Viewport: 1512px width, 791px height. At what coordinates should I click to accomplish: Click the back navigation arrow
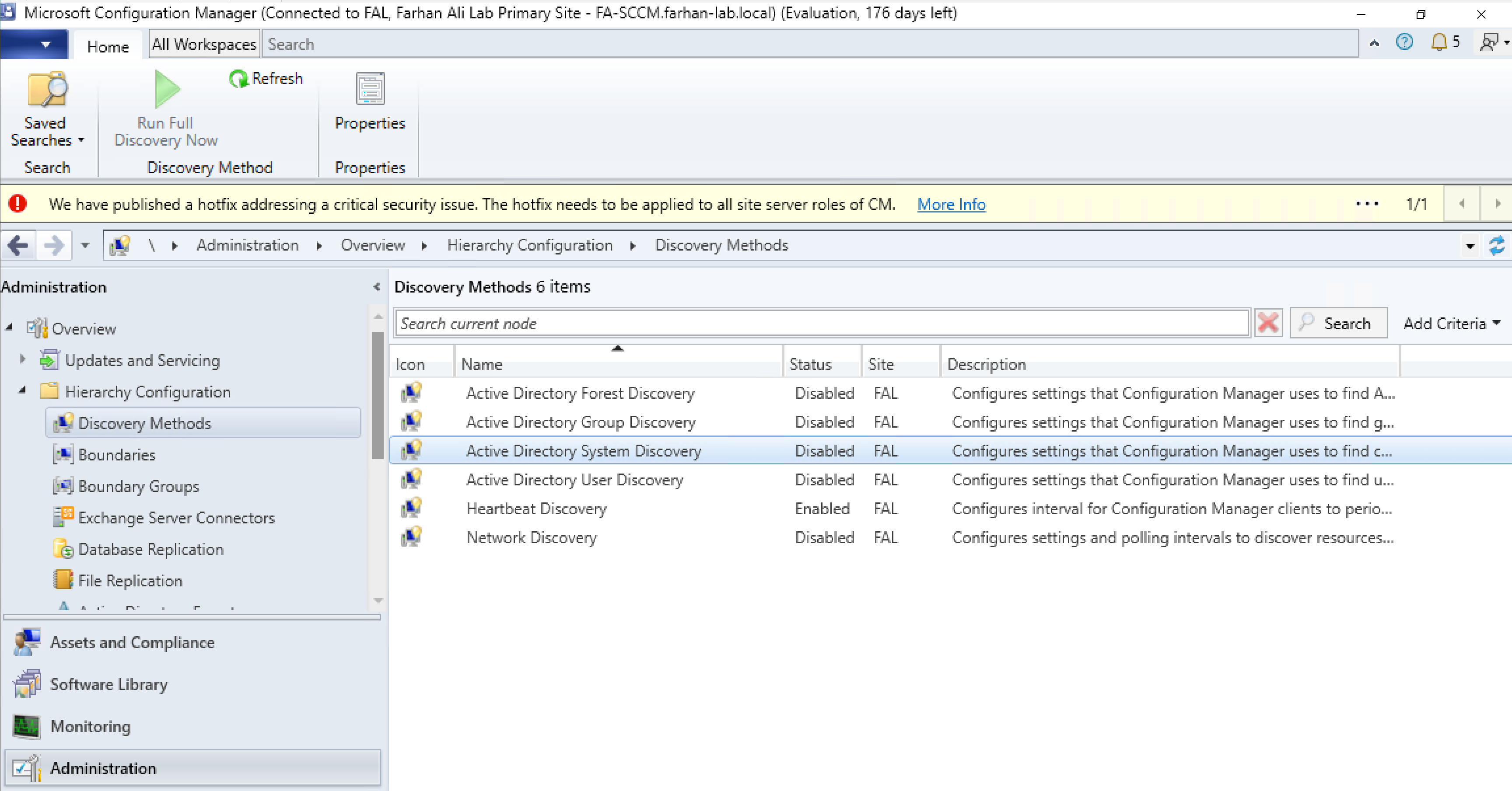(x=18, y=245)
